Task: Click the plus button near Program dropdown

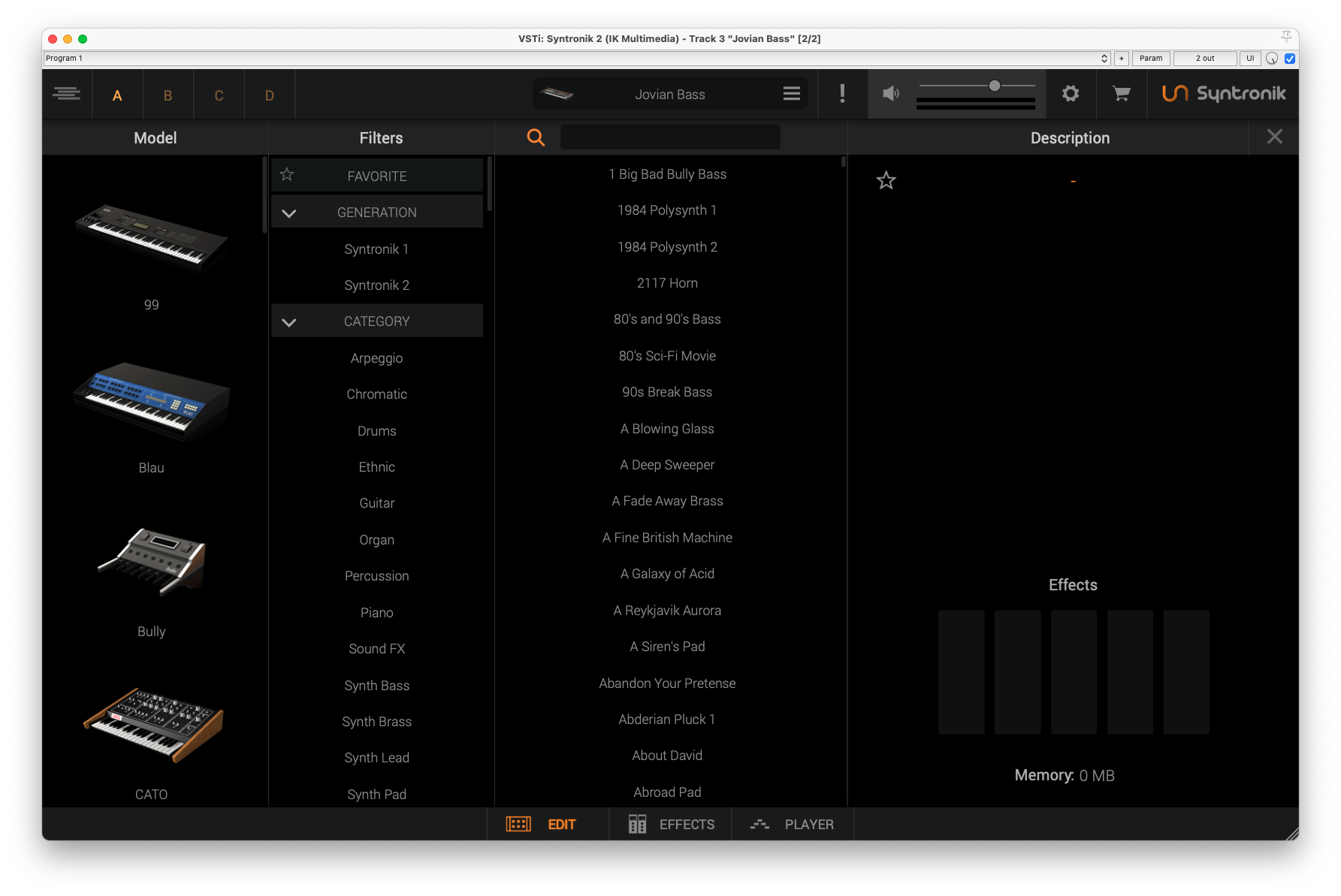Action: [1122, 58]
